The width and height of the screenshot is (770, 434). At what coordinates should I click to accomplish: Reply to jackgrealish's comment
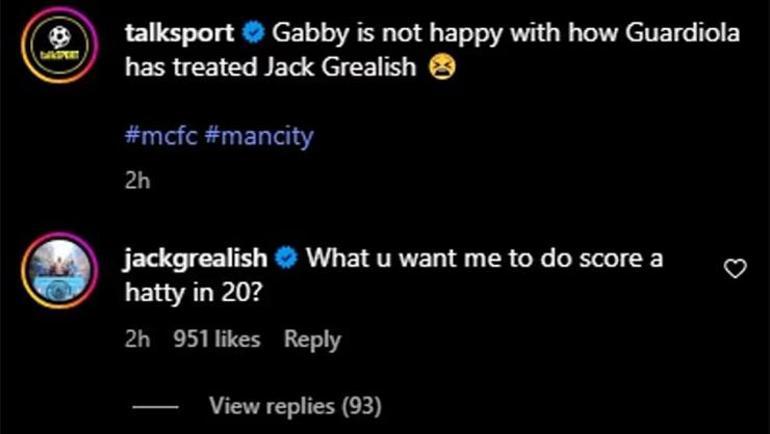(313, 340)
